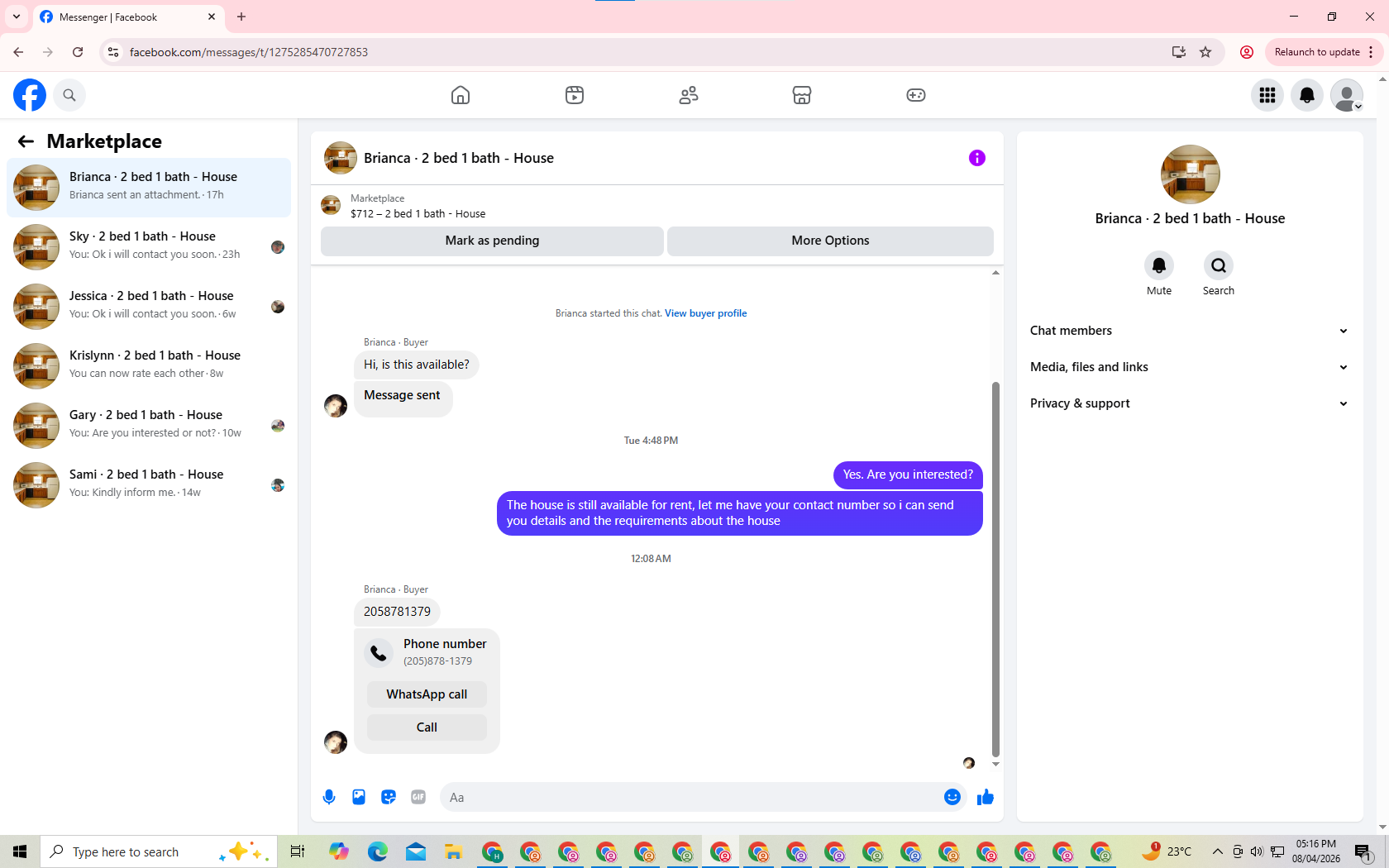Open the notifications bell in header

click(1307, 95)
